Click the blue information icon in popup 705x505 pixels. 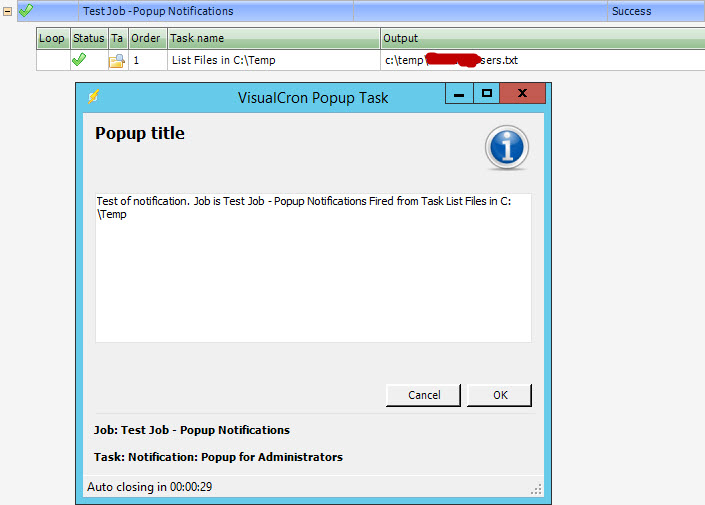[507, 148]
